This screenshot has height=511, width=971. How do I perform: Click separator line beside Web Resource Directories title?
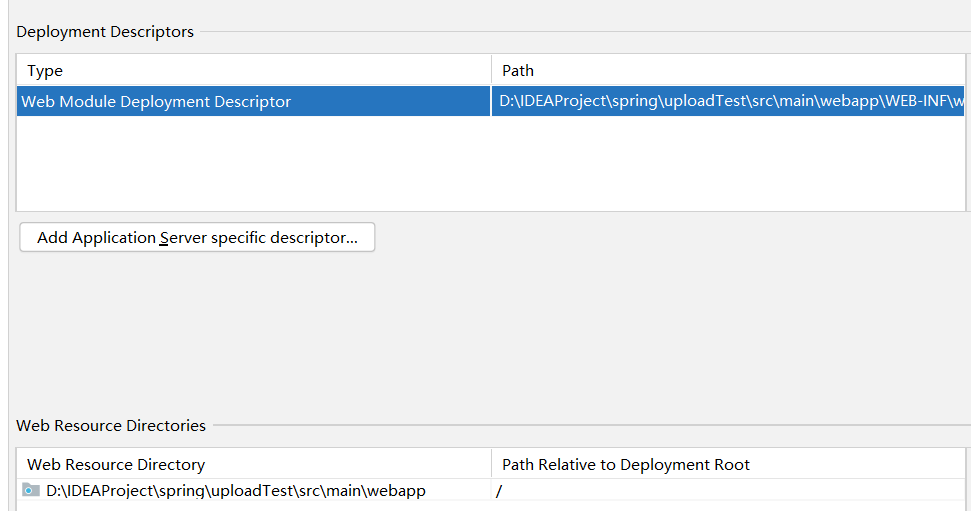(590, 426)
